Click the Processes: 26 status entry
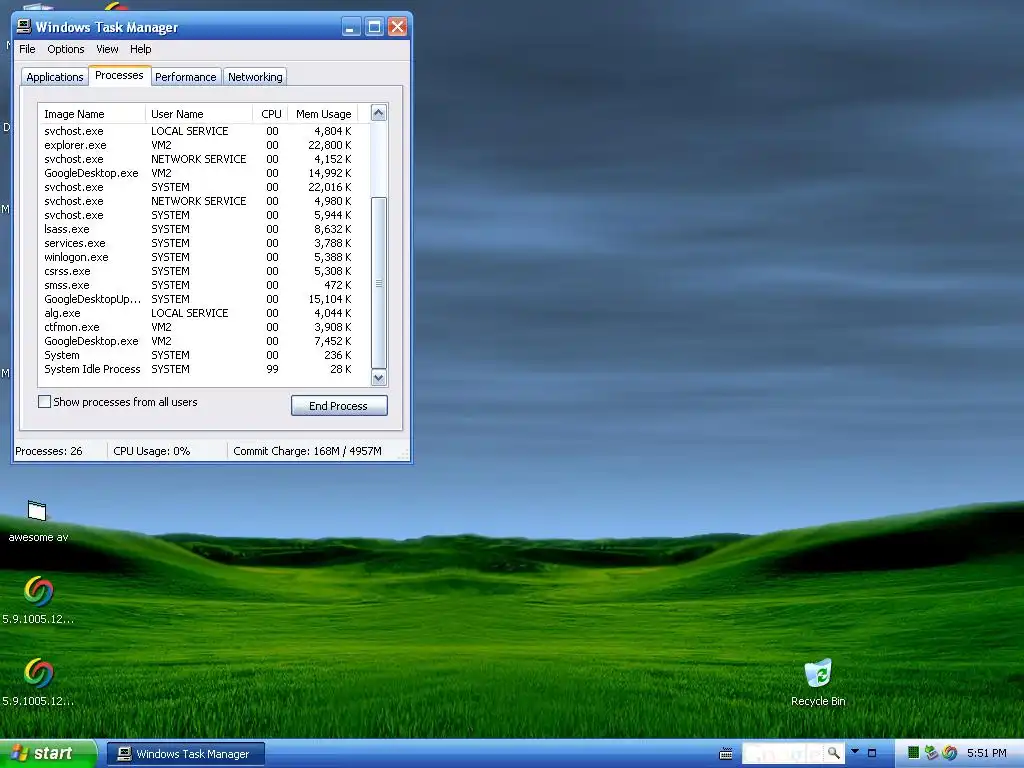Screen dimensions: 1024x768 49,451
